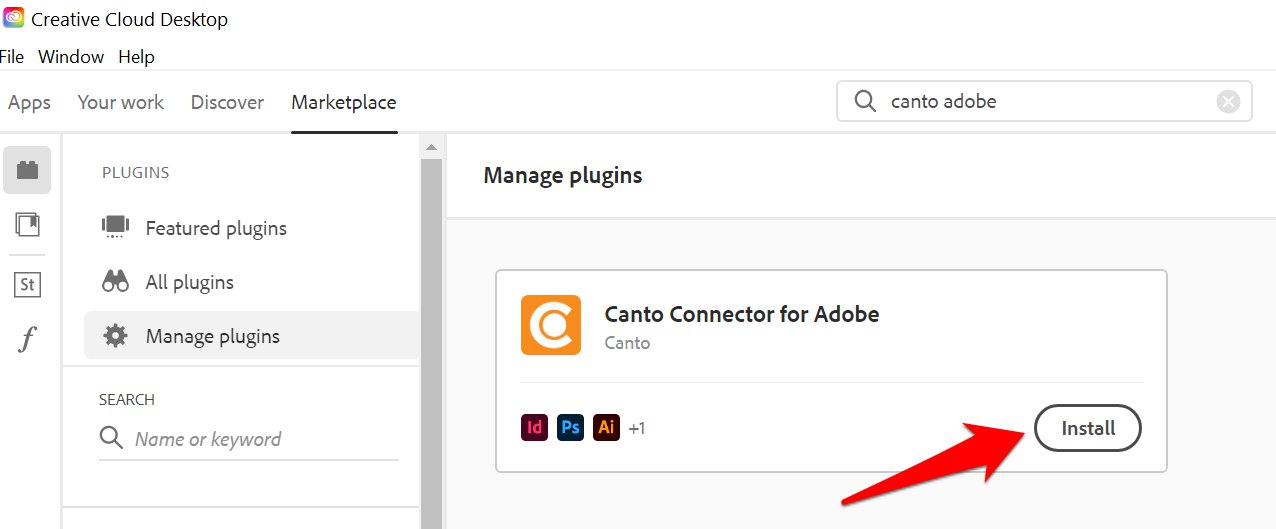
Task: Click the Photoshop app badge
Action: click(x=570, y=428)
